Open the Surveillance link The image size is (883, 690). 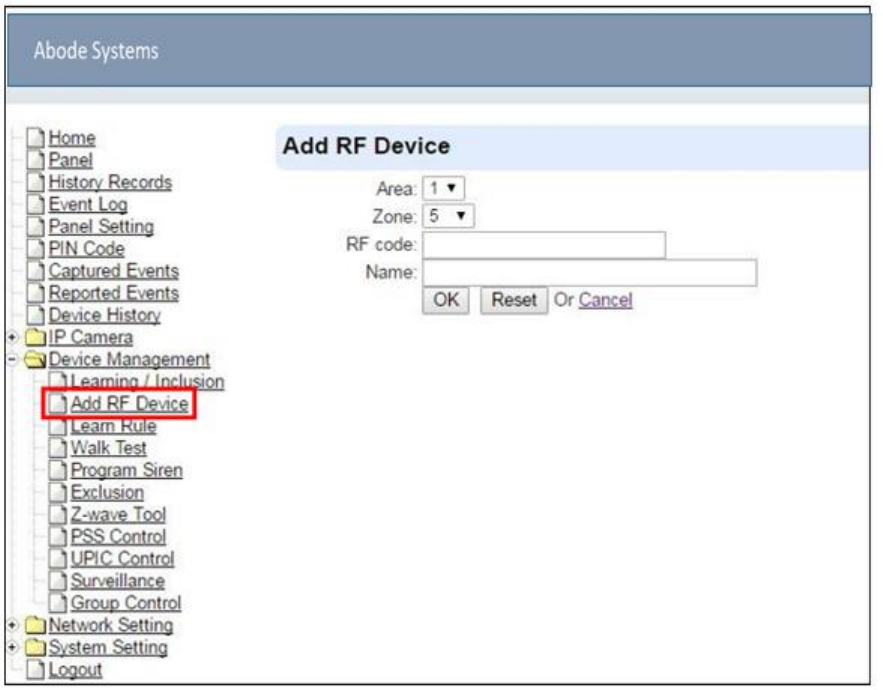(118, 581)
